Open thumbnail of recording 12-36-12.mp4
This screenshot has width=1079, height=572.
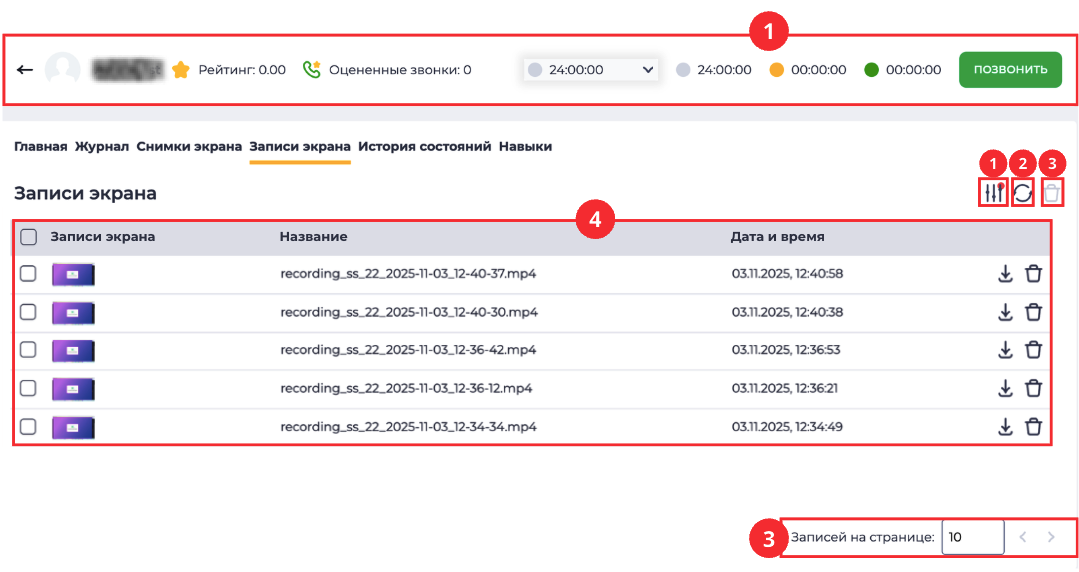(x=74, y=390)
